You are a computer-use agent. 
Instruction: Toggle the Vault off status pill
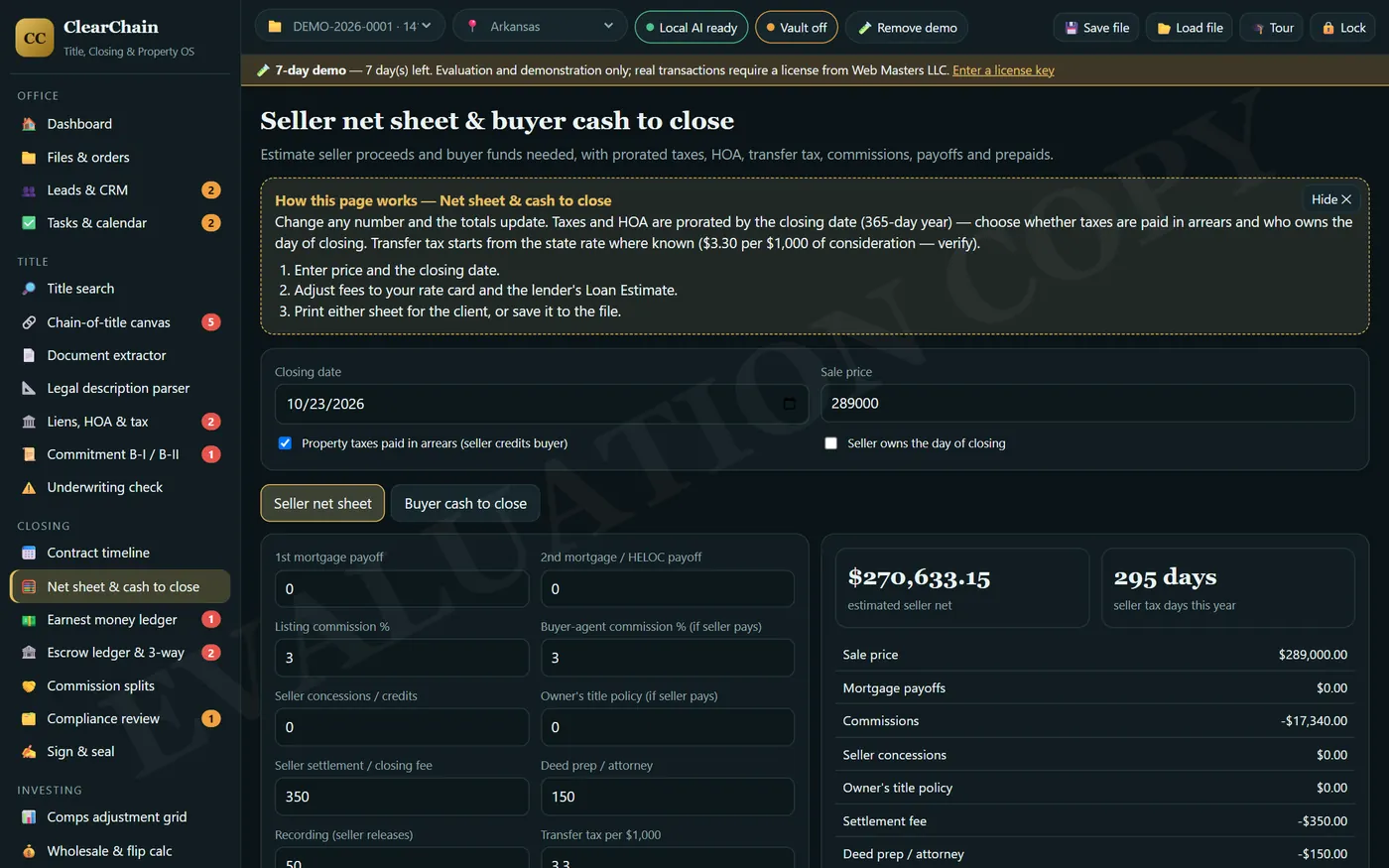[797, 27]
